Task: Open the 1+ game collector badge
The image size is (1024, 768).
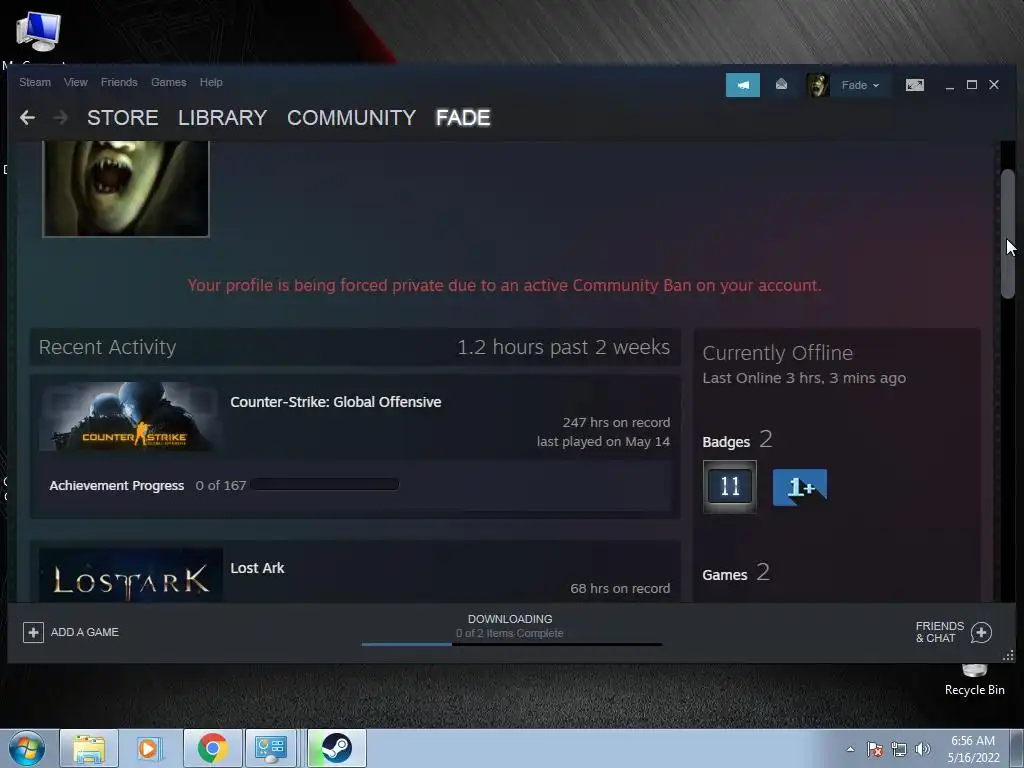Action: click(x=800, y=487)
